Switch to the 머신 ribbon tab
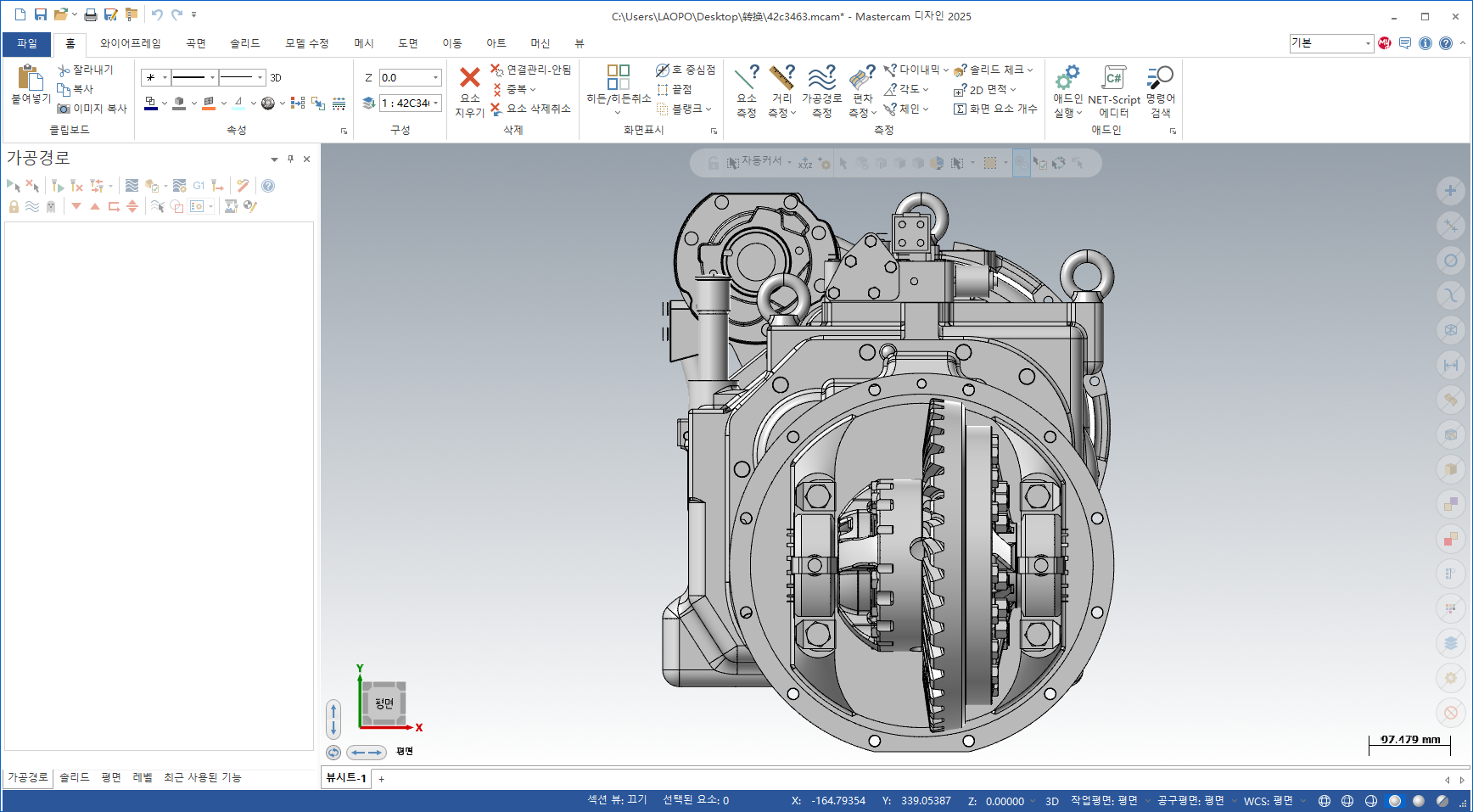Viewport: 1473px width, 812px height. [x=540, y=43]
